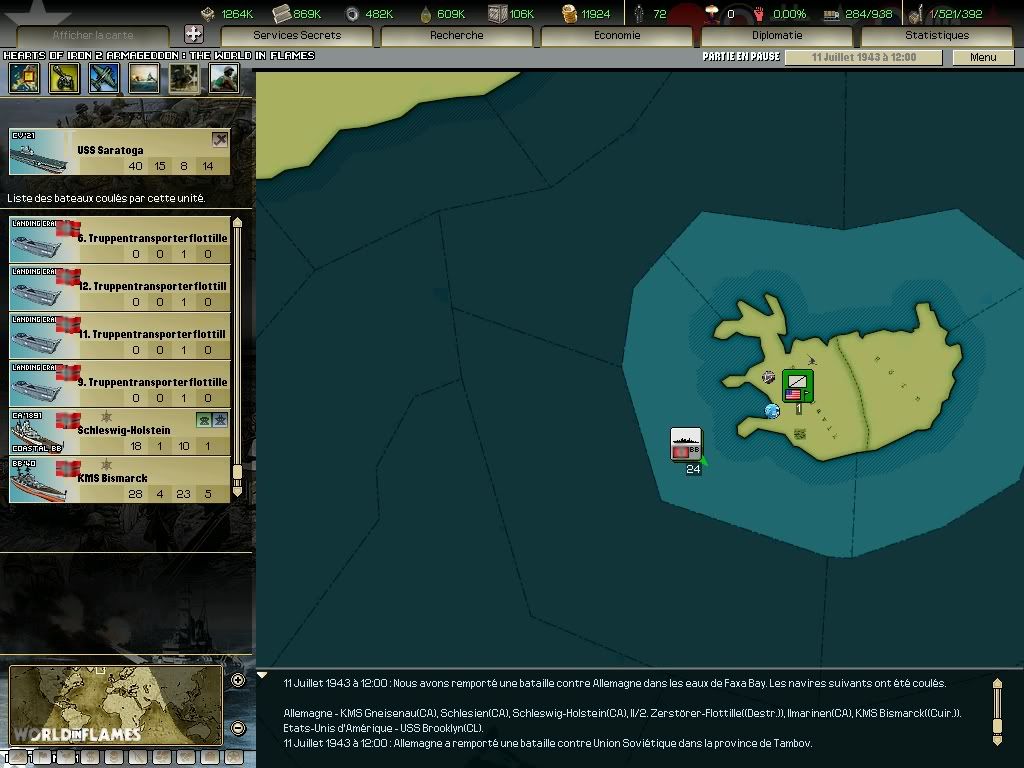Open the Services Secrets tab
The width and height of the screenshot is (1024, 768).
pyautogui.click(x=297, y=35)
